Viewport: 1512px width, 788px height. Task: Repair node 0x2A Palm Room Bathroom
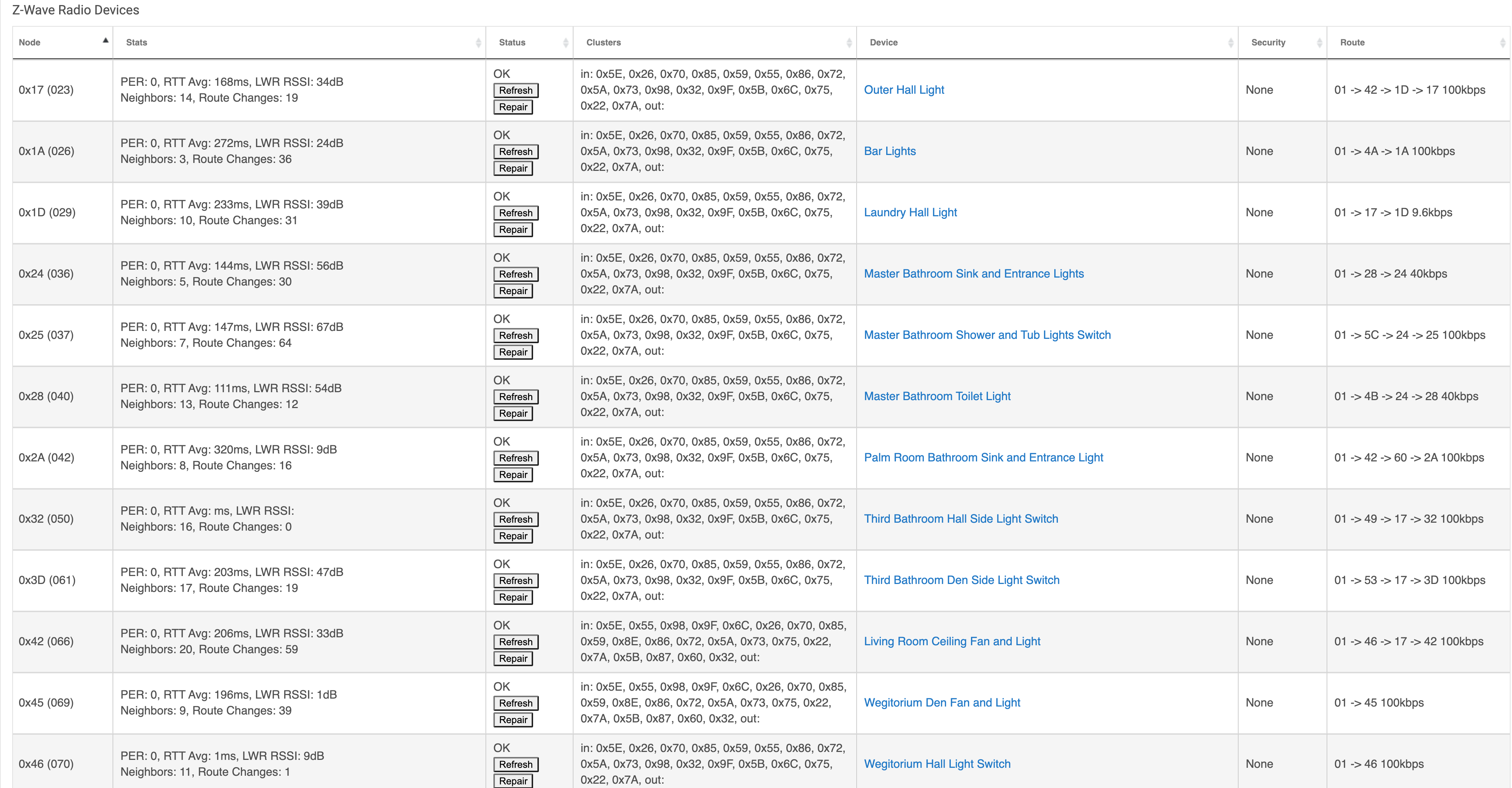(x=513, y=475)
